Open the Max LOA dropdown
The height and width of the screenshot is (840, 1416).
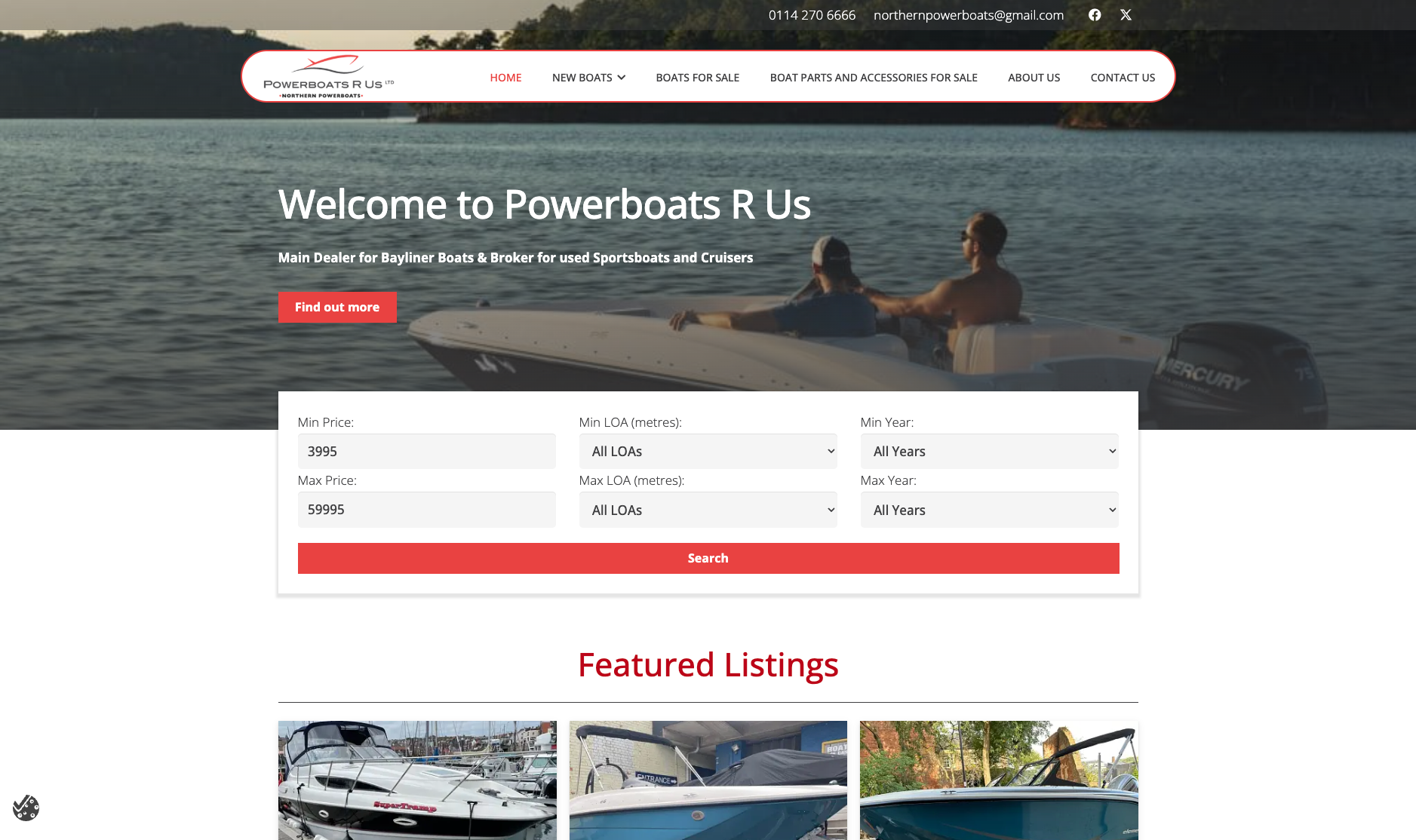tap(708, 510)
